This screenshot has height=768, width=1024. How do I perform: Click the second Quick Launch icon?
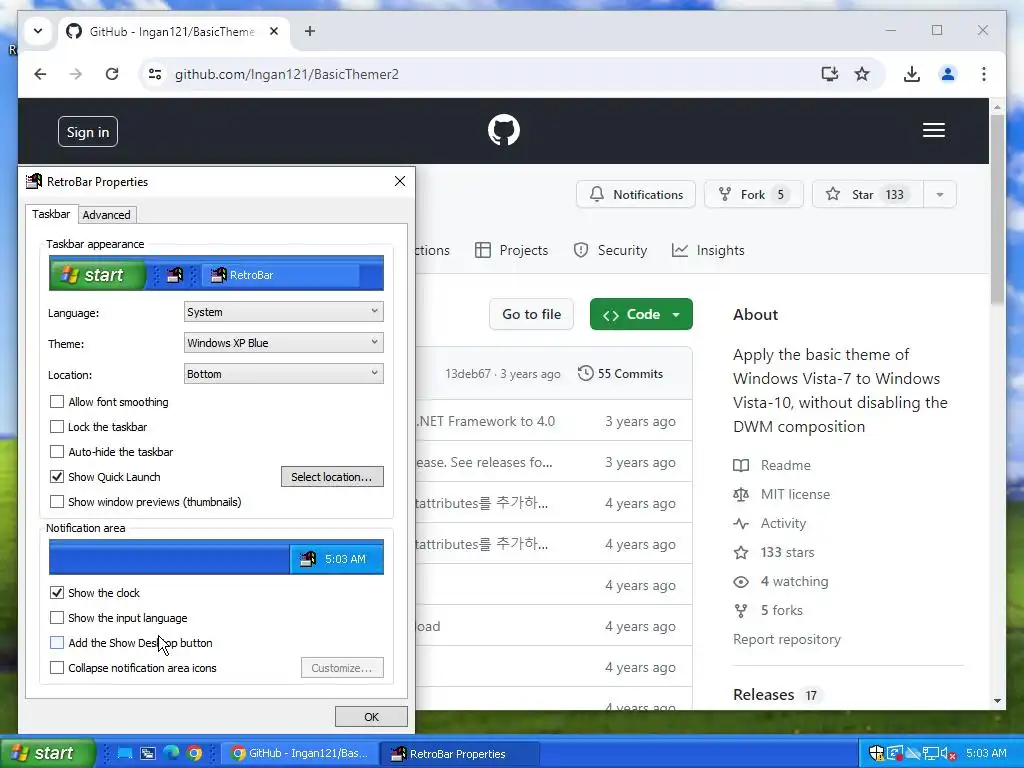pos(148,753)
